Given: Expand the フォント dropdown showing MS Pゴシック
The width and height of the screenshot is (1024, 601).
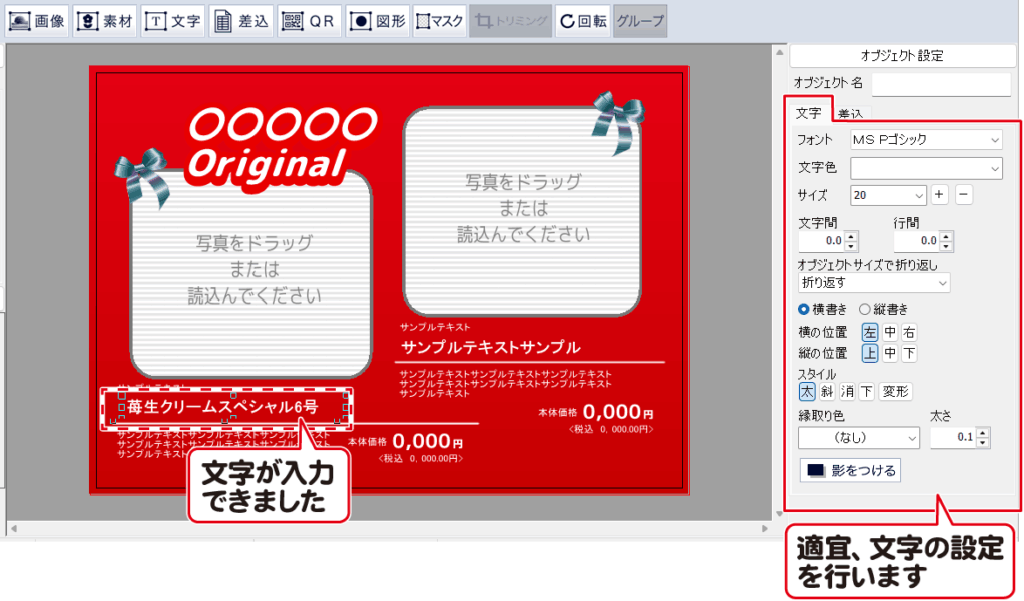Looking at the screenshot, I should click(926, 139).
